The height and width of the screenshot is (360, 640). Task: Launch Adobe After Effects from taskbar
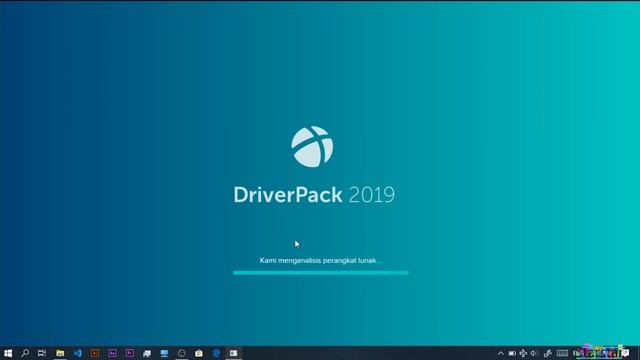tap(112, 353)
